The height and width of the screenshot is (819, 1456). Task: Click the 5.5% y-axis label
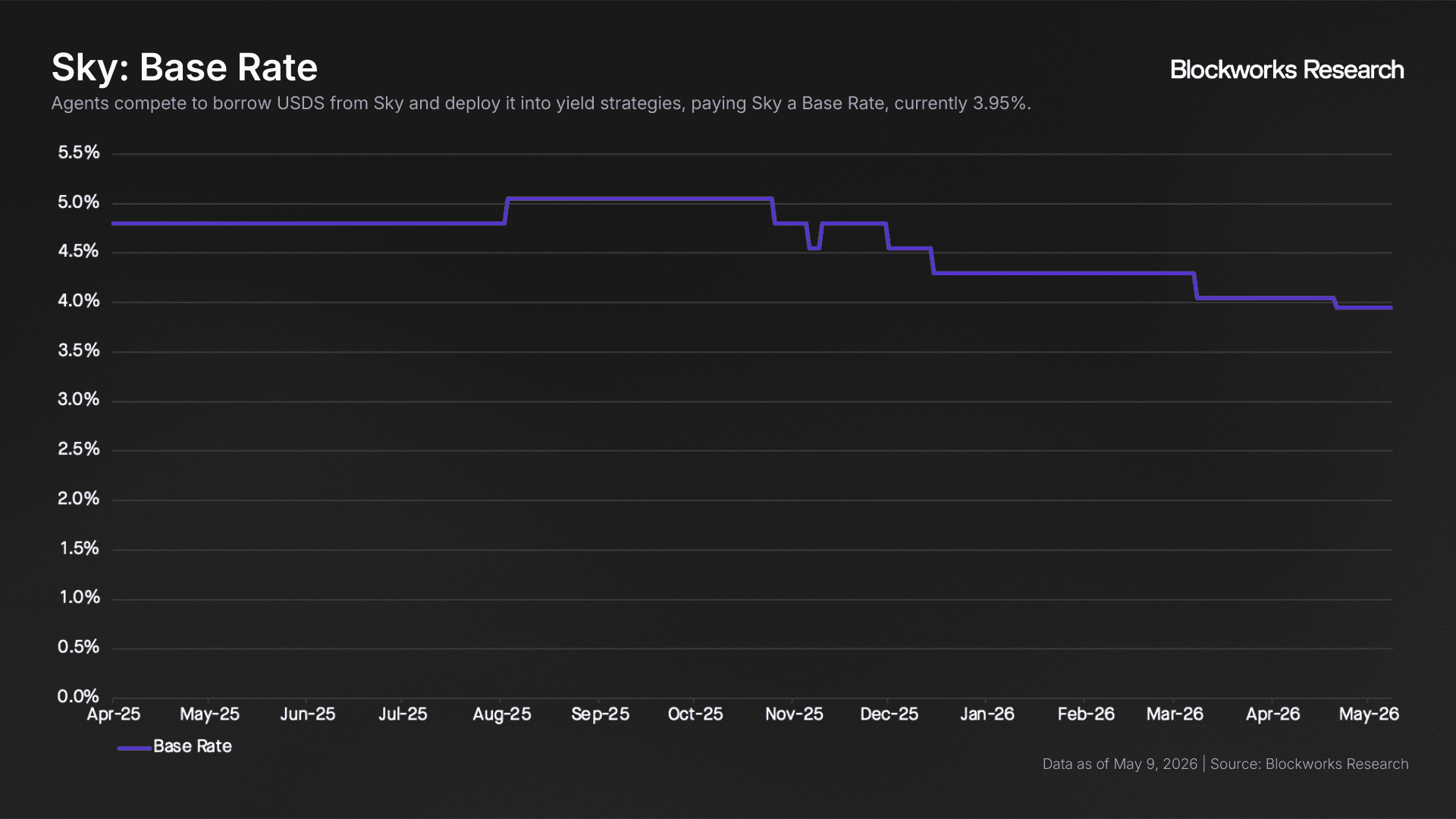tap(79, 152)
